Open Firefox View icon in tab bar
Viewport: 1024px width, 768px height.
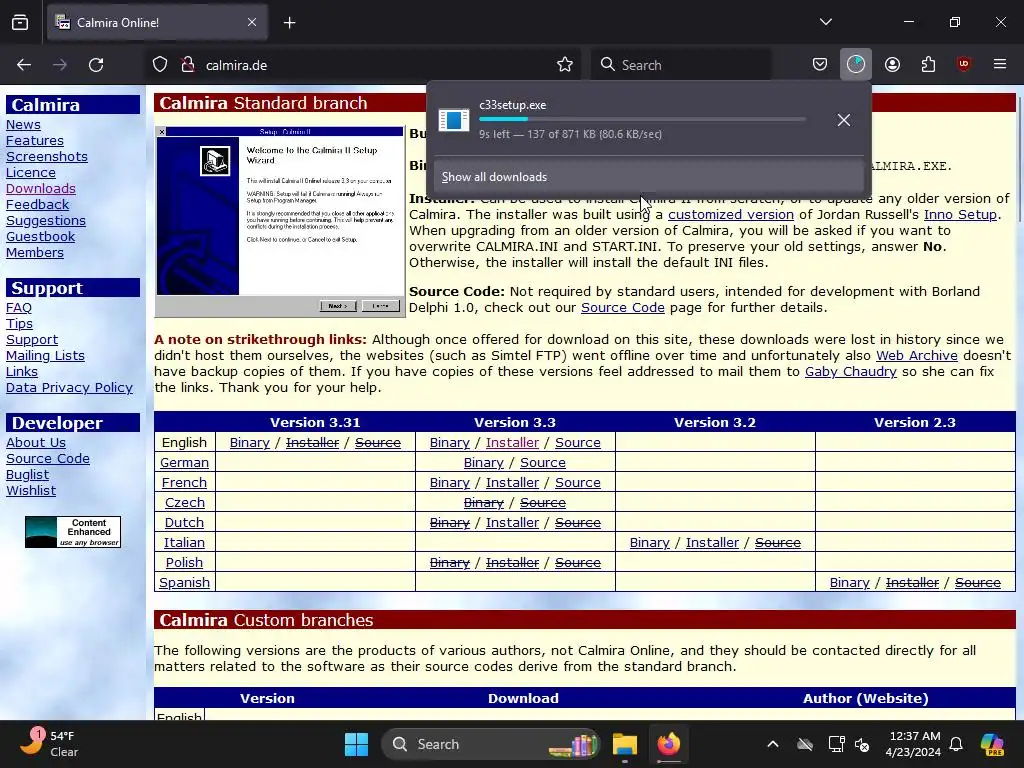tap(20, 22)
